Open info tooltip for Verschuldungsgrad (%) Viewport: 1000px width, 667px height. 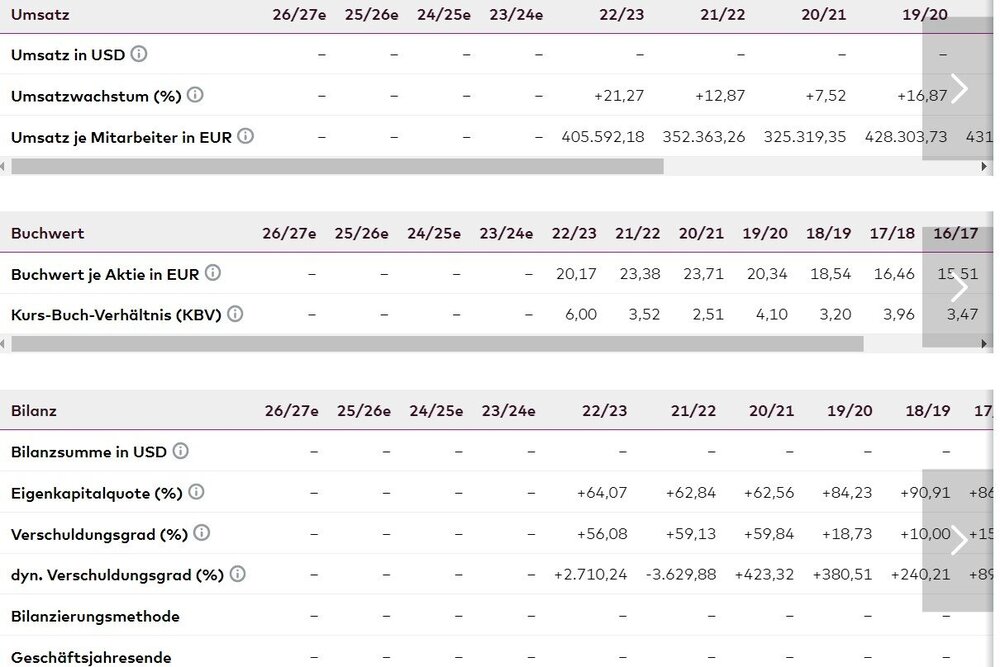tap(201, 533)
